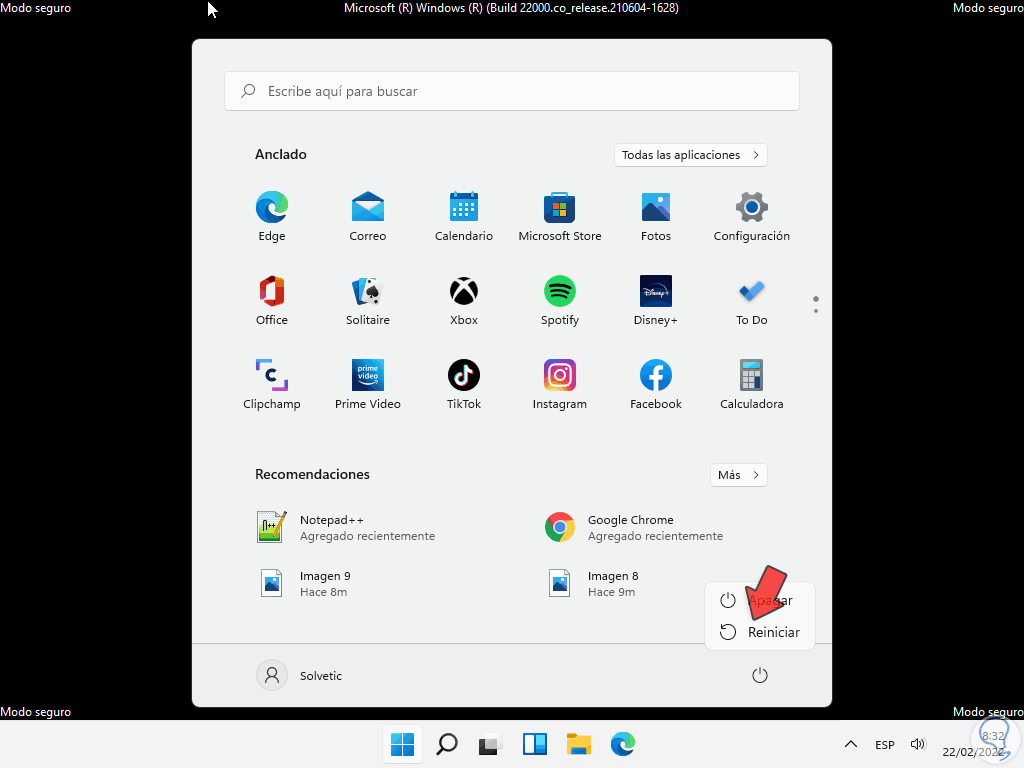Click the Escribe aquí para buscar field
Viewport: 1024px width, 768px height.
(512, 91)
